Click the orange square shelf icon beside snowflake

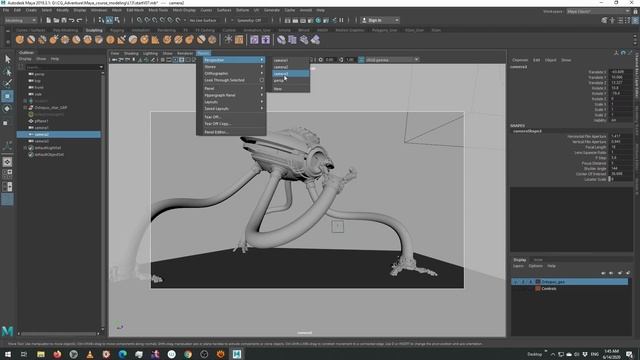tap(239, 40)
